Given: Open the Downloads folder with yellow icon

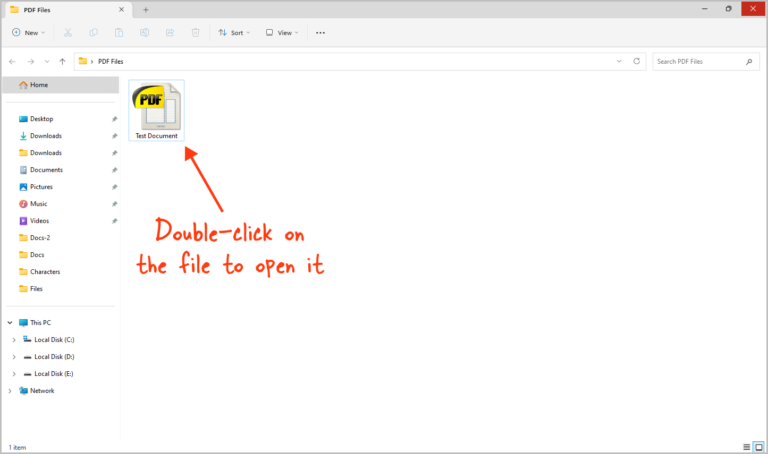Looking at the screenshot, I should point(41,153).
